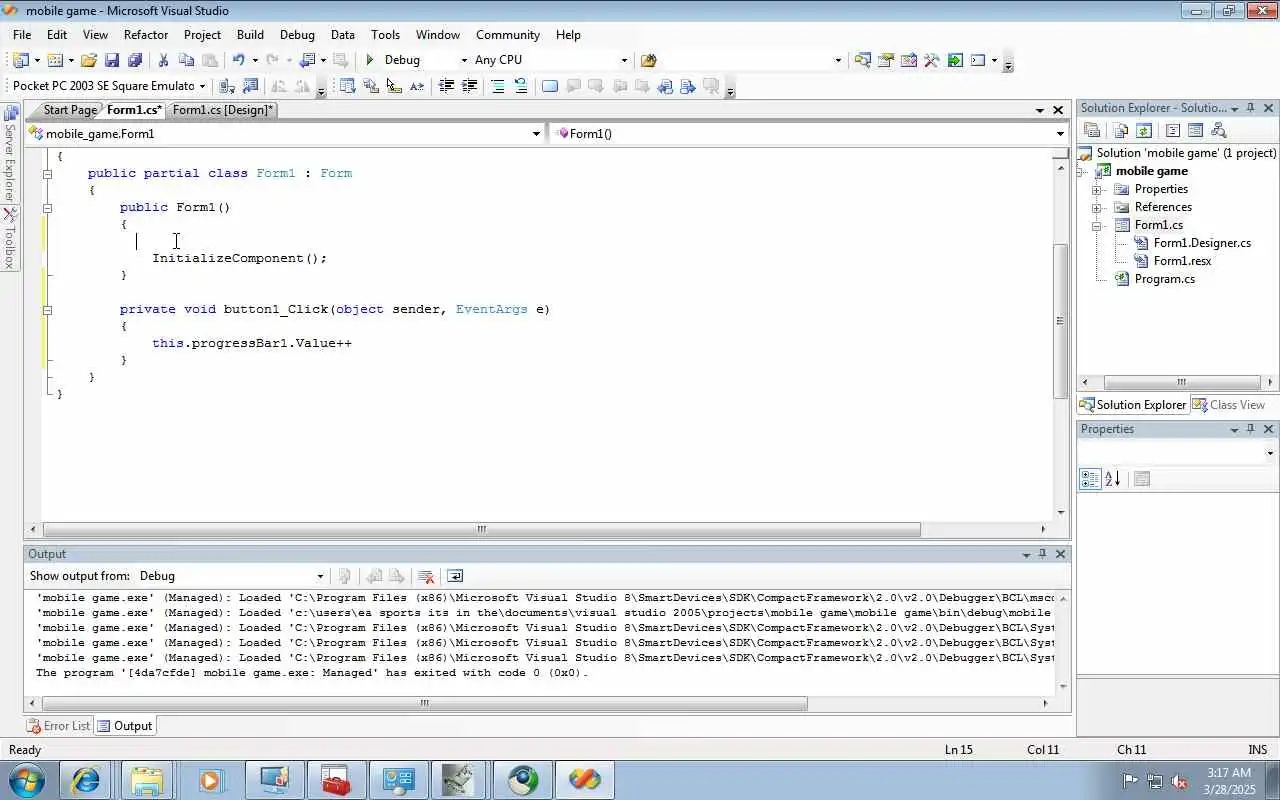Click Show All Files in Solution Explorer
This screenshot has height=800, width=1280.
(x=1120, y=130)
